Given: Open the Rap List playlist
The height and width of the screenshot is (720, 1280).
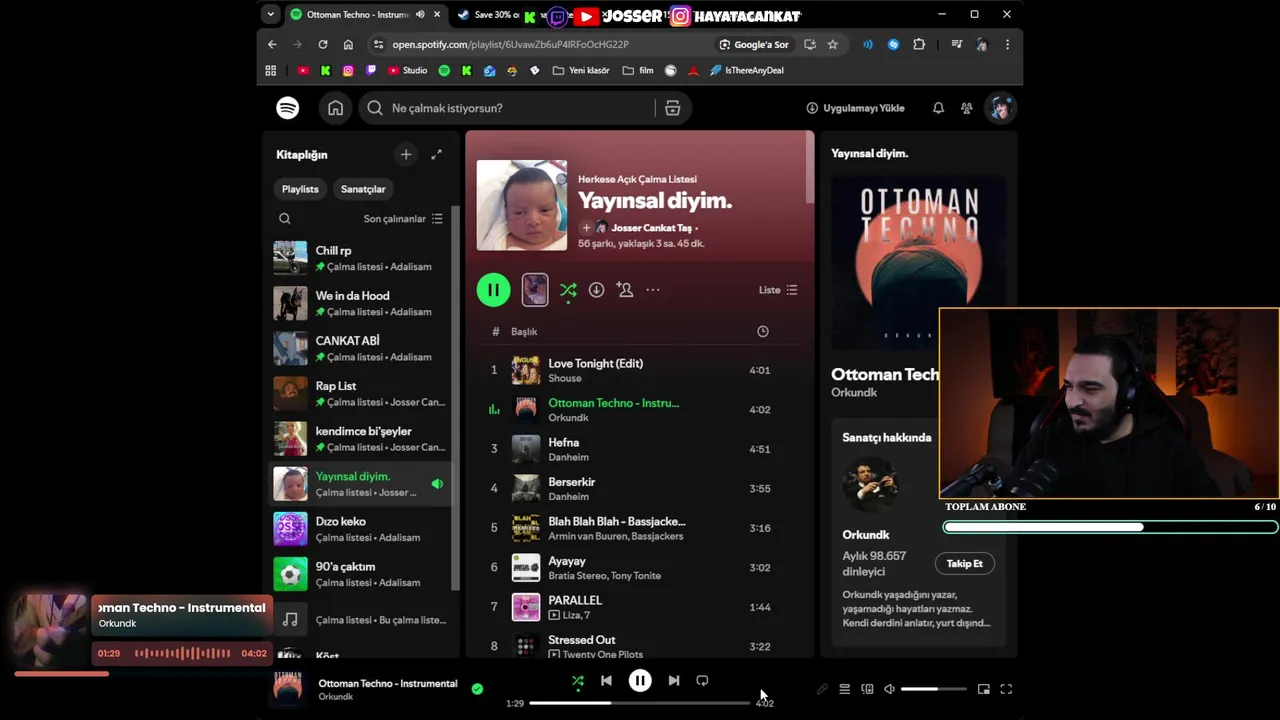Looking at the screenshot, I should click(360, 393).
